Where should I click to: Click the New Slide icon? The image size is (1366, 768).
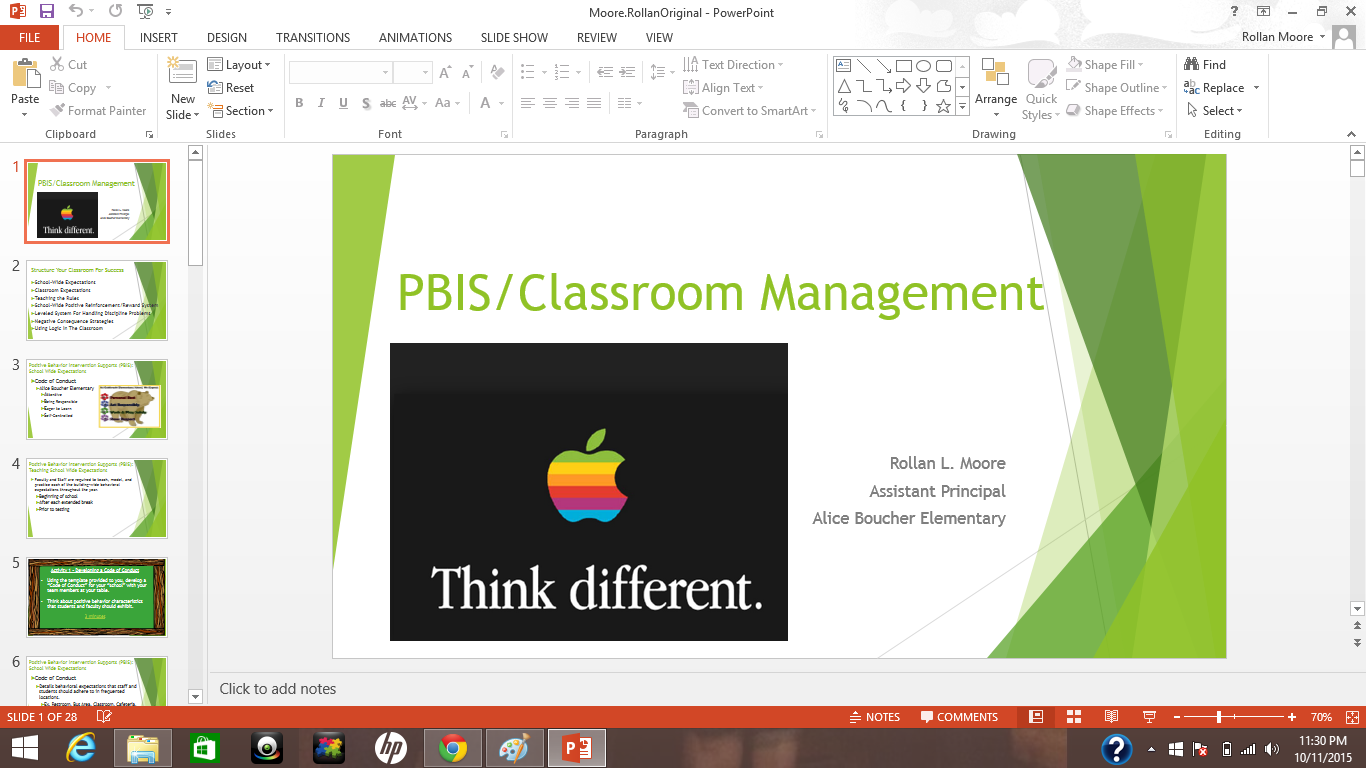[x=183, y=73]
